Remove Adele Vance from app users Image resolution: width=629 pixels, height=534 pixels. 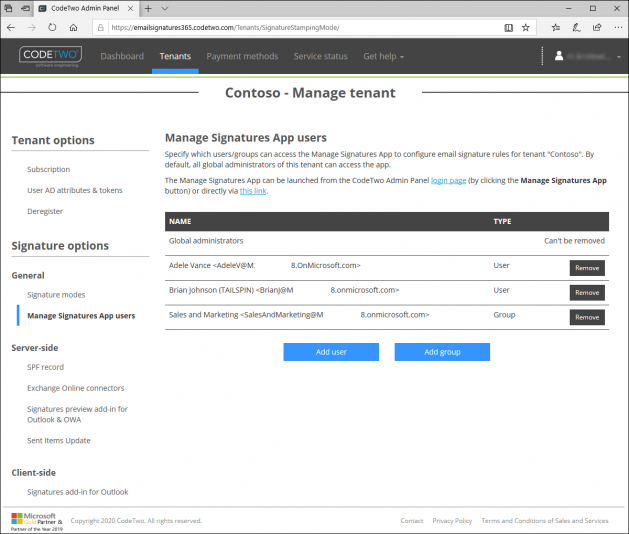click(x=587, y=268)
